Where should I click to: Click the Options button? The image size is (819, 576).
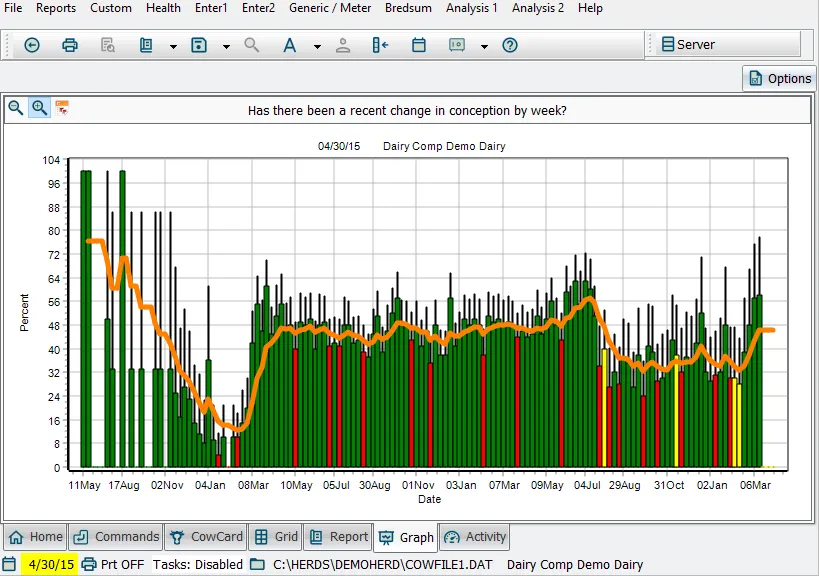[x=779, y=78]
